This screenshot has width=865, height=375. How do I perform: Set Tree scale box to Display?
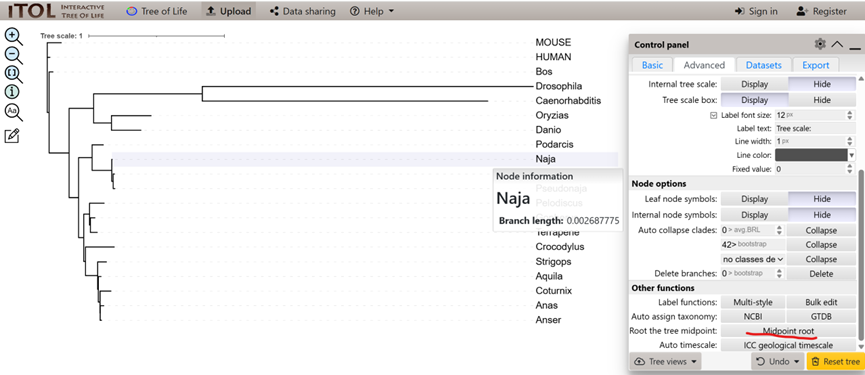[754, 100]
